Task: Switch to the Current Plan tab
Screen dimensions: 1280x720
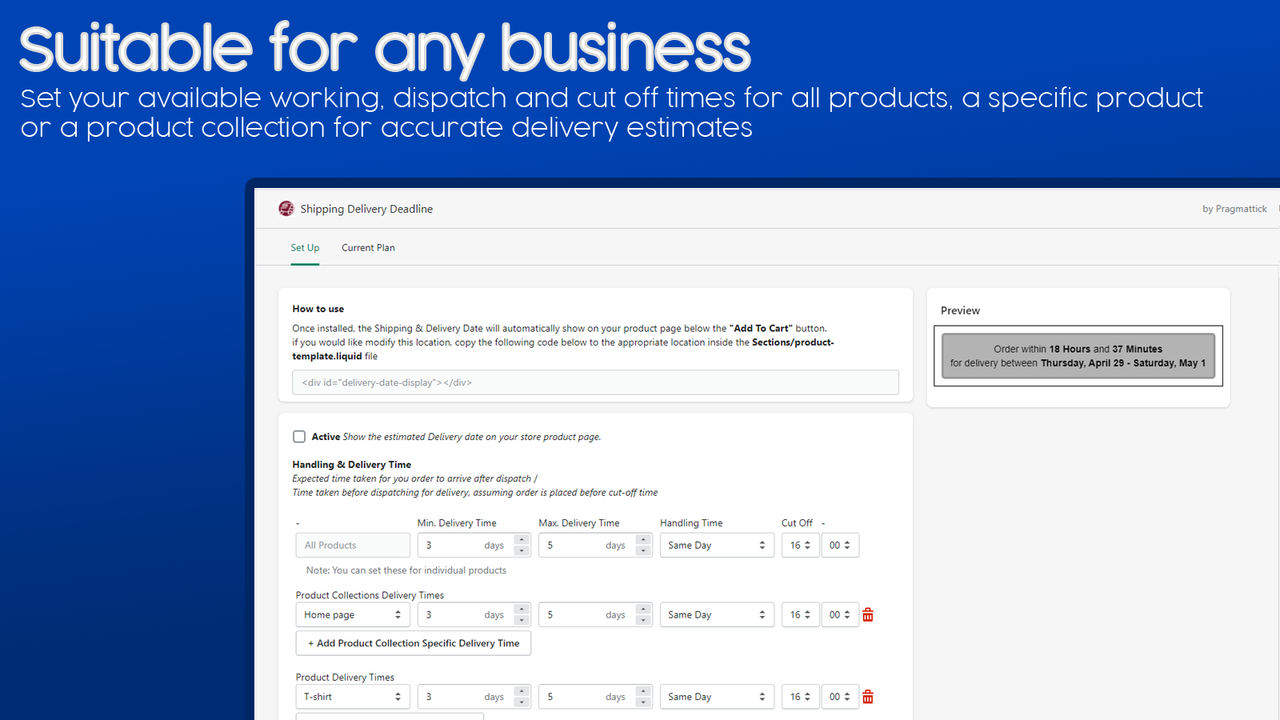Action: [368, 247]
